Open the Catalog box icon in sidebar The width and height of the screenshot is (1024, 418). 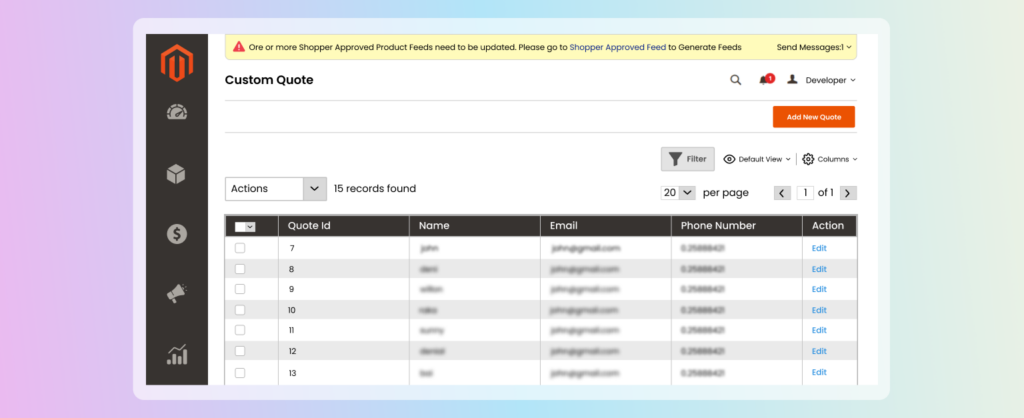click(177, 173)
